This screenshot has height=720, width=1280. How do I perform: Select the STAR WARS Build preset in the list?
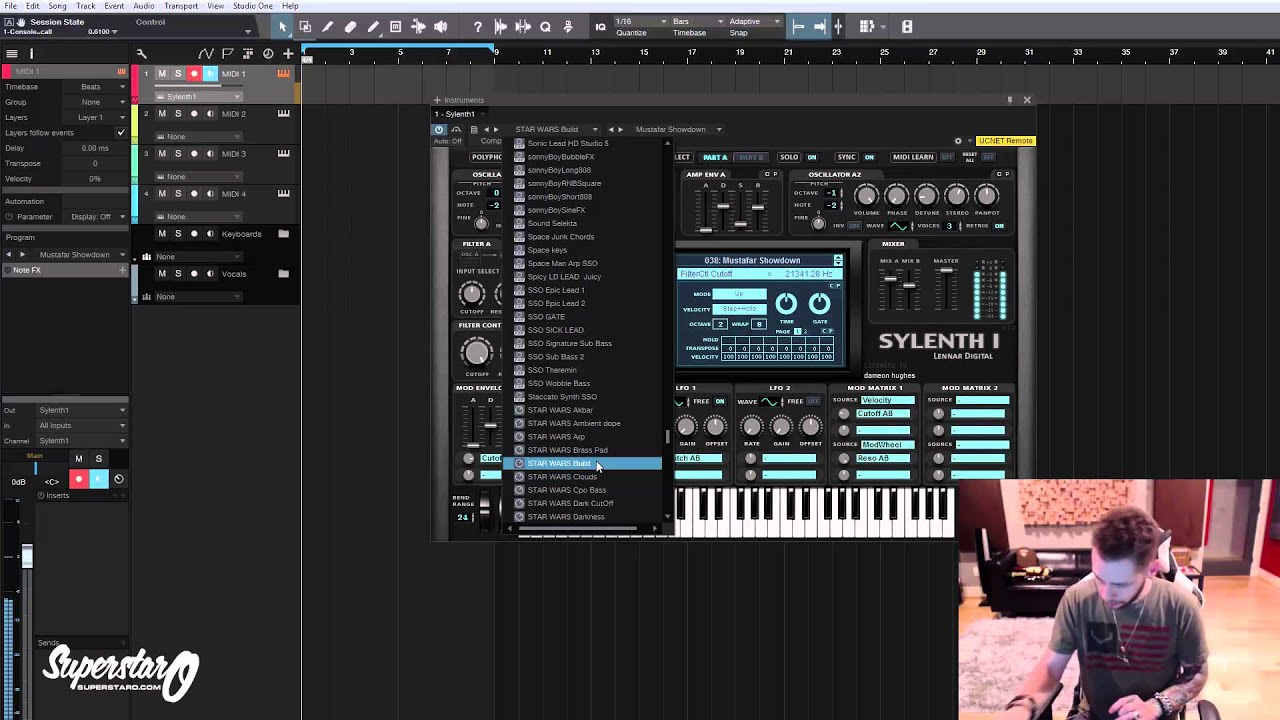coord(558,463)
